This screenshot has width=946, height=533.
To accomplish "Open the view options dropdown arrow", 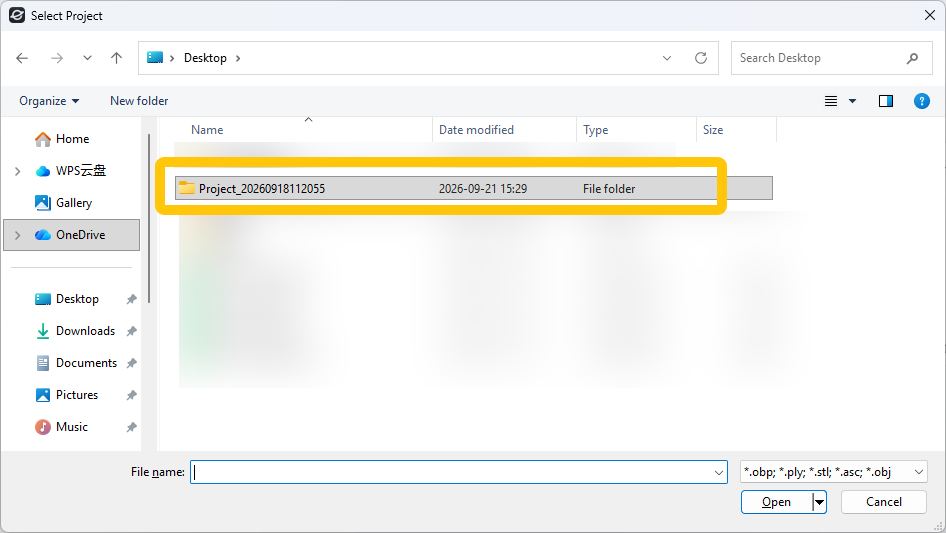I will 852,101.
